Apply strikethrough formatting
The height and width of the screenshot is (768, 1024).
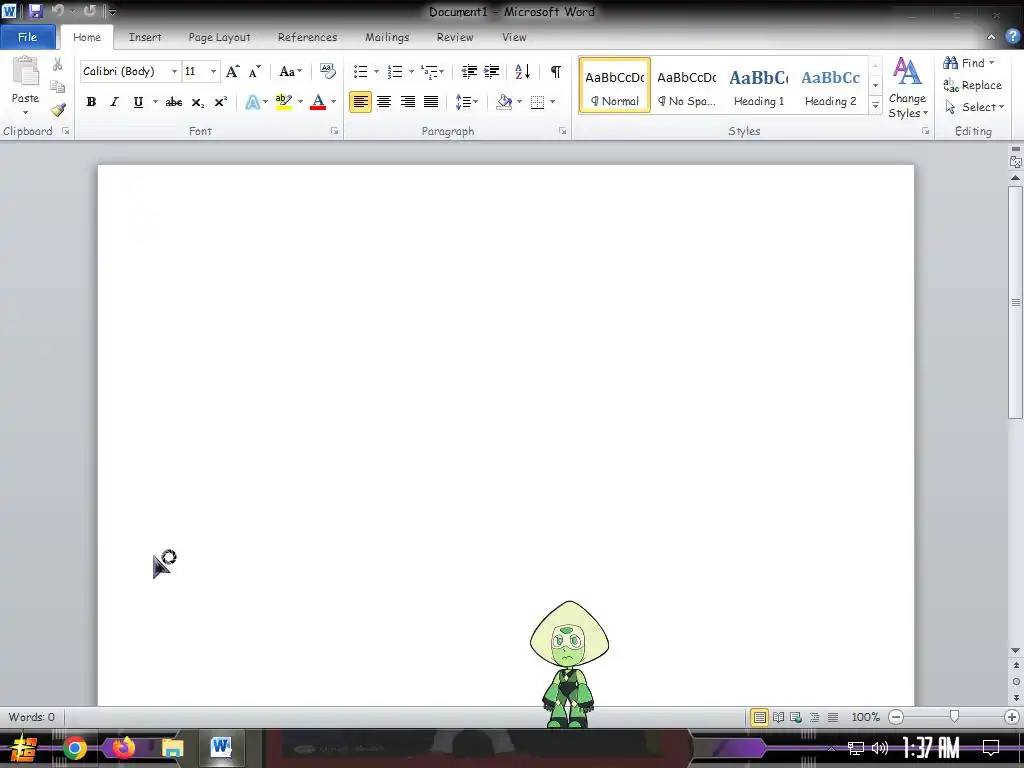(x=173, y=102)
